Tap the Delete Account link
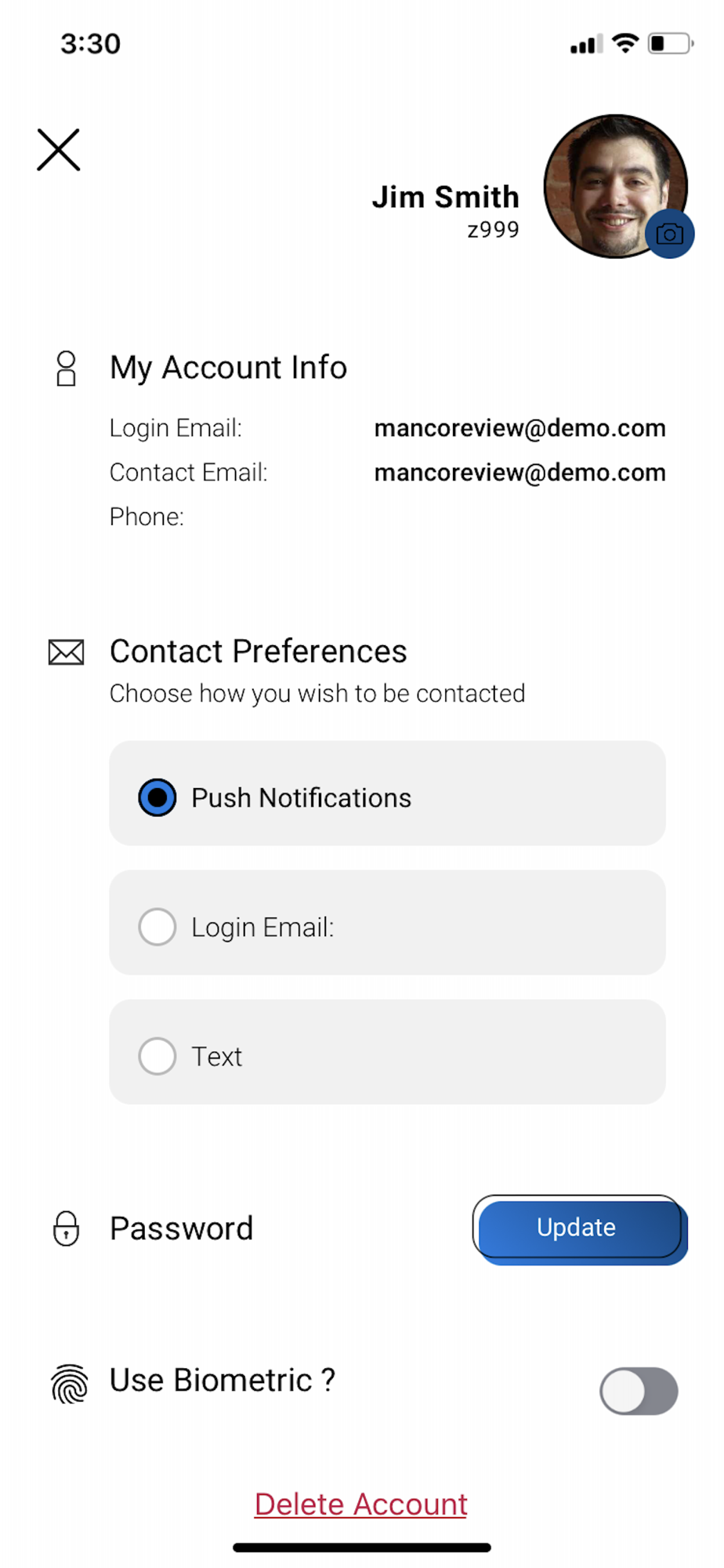 (361, 1504)
